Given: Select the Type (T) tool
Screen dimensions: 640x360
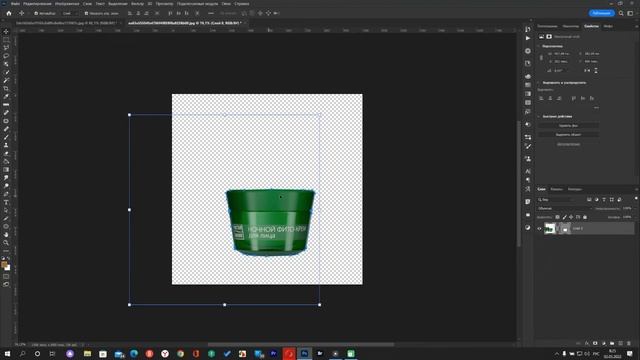Looking at the screenshot, I should point(6,202).
